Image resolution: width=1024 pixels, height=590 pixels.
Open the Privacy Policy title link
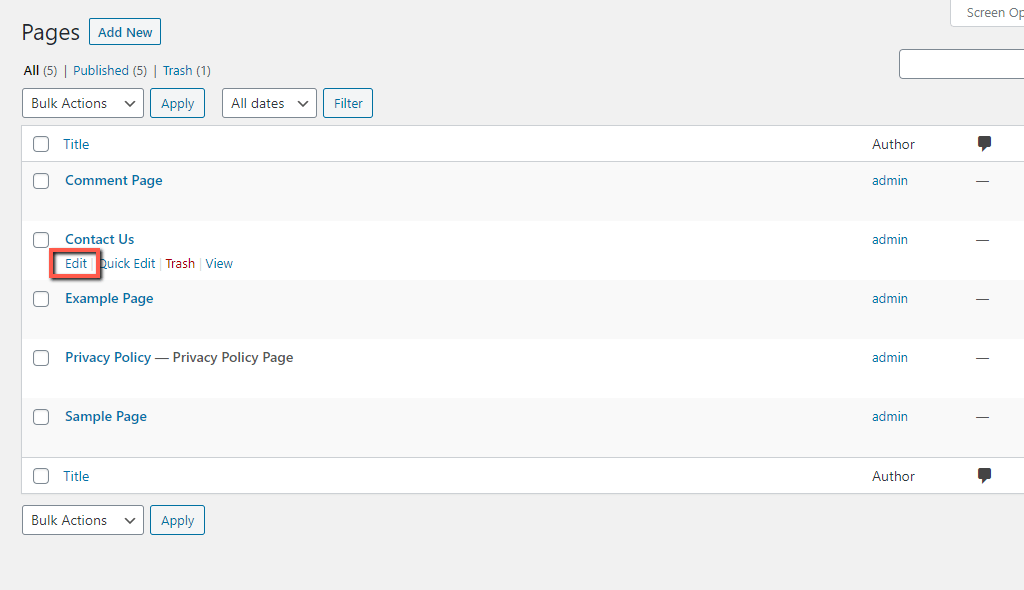(x=108, y=357)
